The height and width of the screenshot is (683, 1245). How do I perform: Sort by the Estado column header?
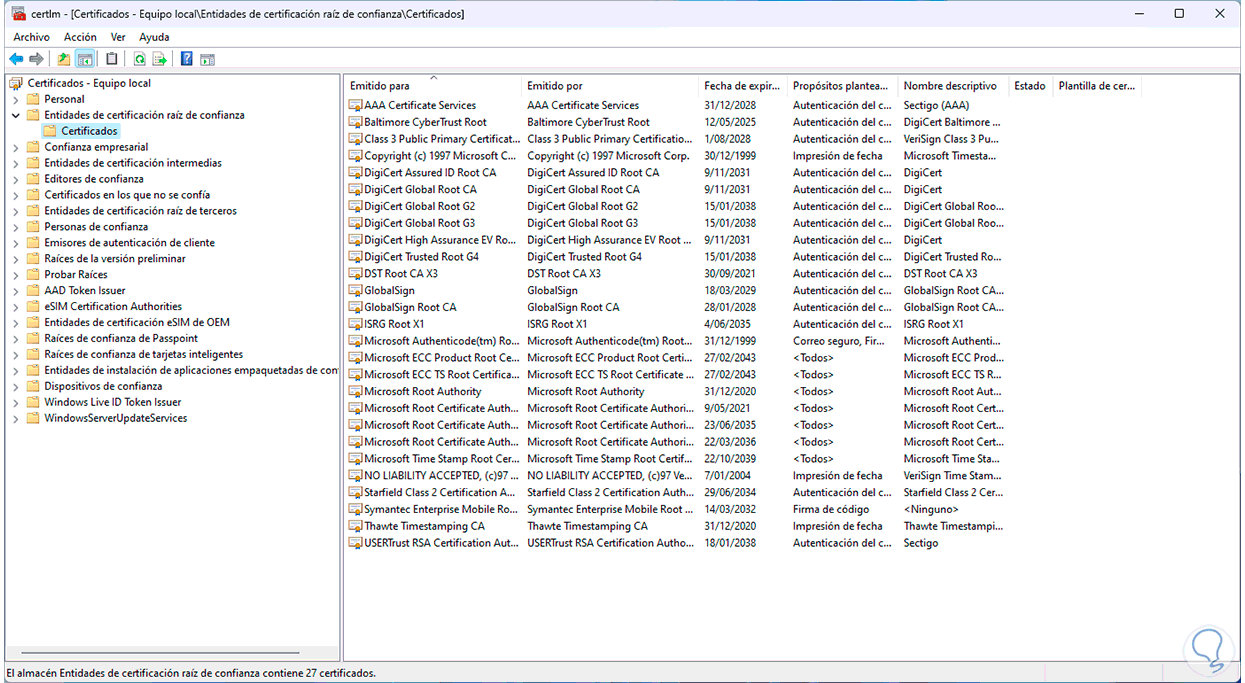[1030, 86]
